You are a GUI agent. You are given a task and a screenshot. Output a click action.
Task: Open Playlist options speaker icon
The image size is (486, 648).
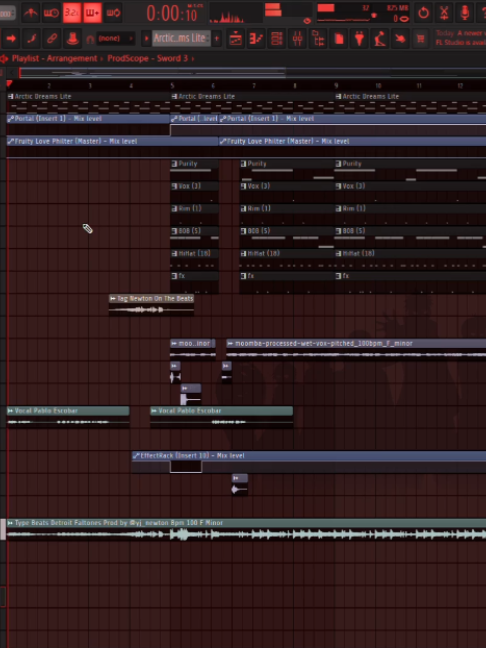click(4, 59)
